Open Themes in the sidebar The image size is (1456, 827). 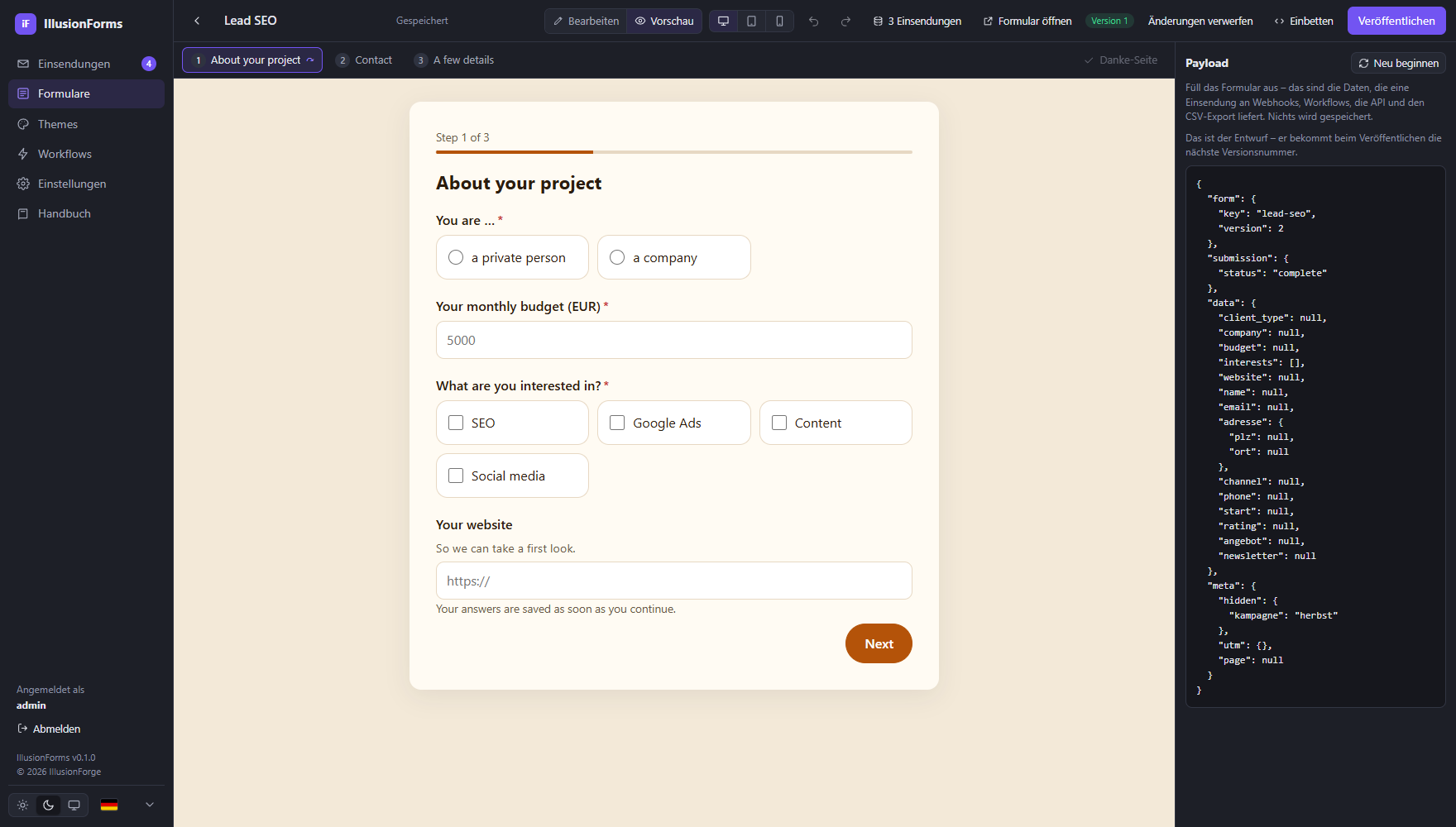pos(86,124)
